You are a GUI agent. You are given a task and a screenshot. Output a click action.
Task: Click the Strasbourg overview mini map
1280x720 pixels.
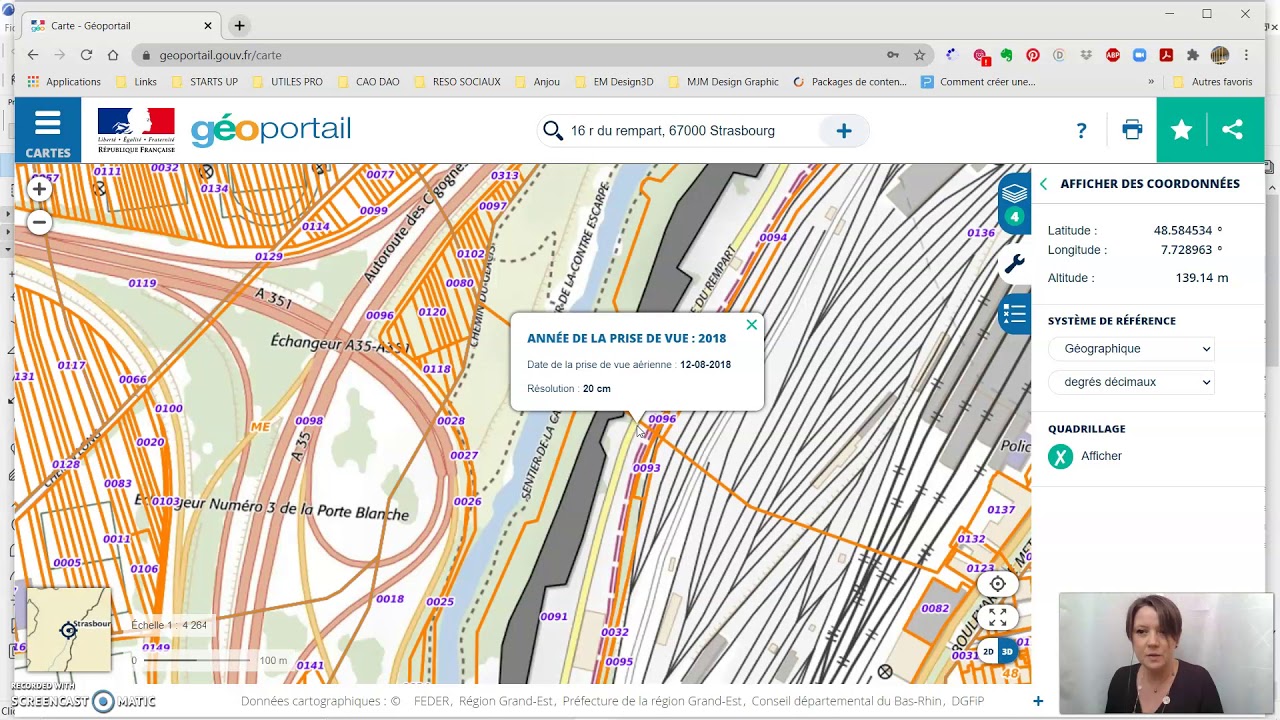[69, 629]
